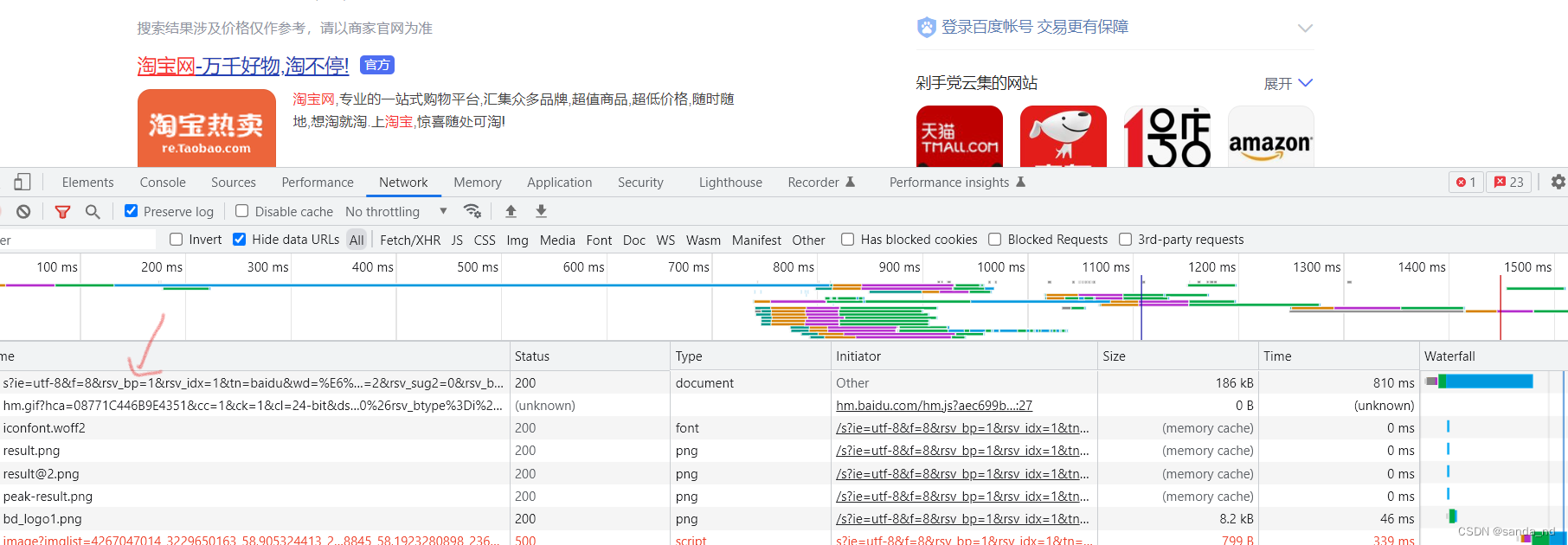The width and height of the screenshot is (1568, 545).
Task: Export HAR file download arrow icon
Action: click(x=541, y=211)
